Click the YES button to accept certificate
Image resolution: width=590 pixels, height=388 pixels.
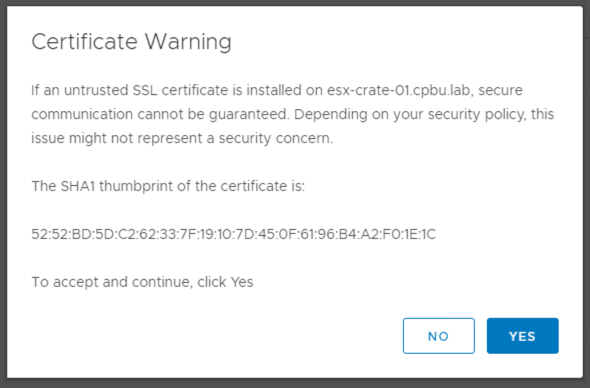pyautogui.click(x=522, y=336)
